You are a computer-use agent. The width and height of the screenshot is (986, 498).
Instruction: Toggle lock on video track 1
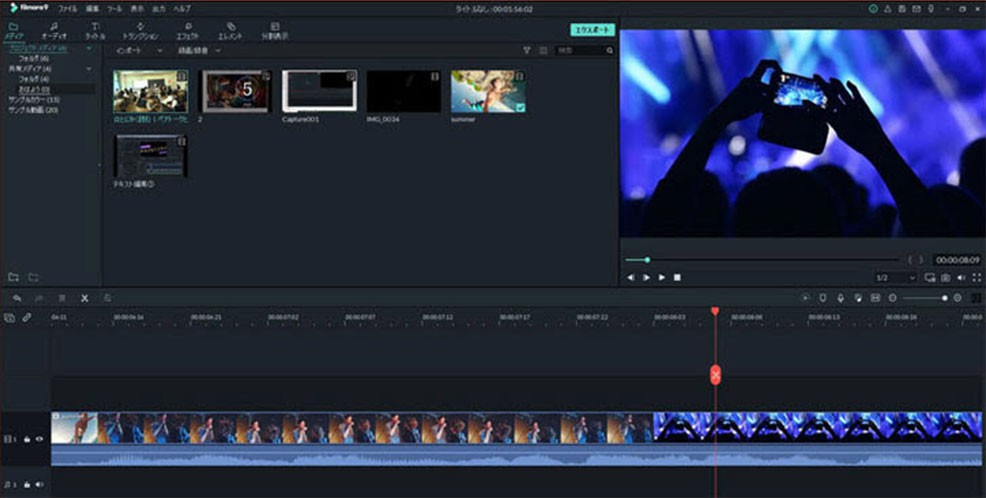(x=26, y=440)
